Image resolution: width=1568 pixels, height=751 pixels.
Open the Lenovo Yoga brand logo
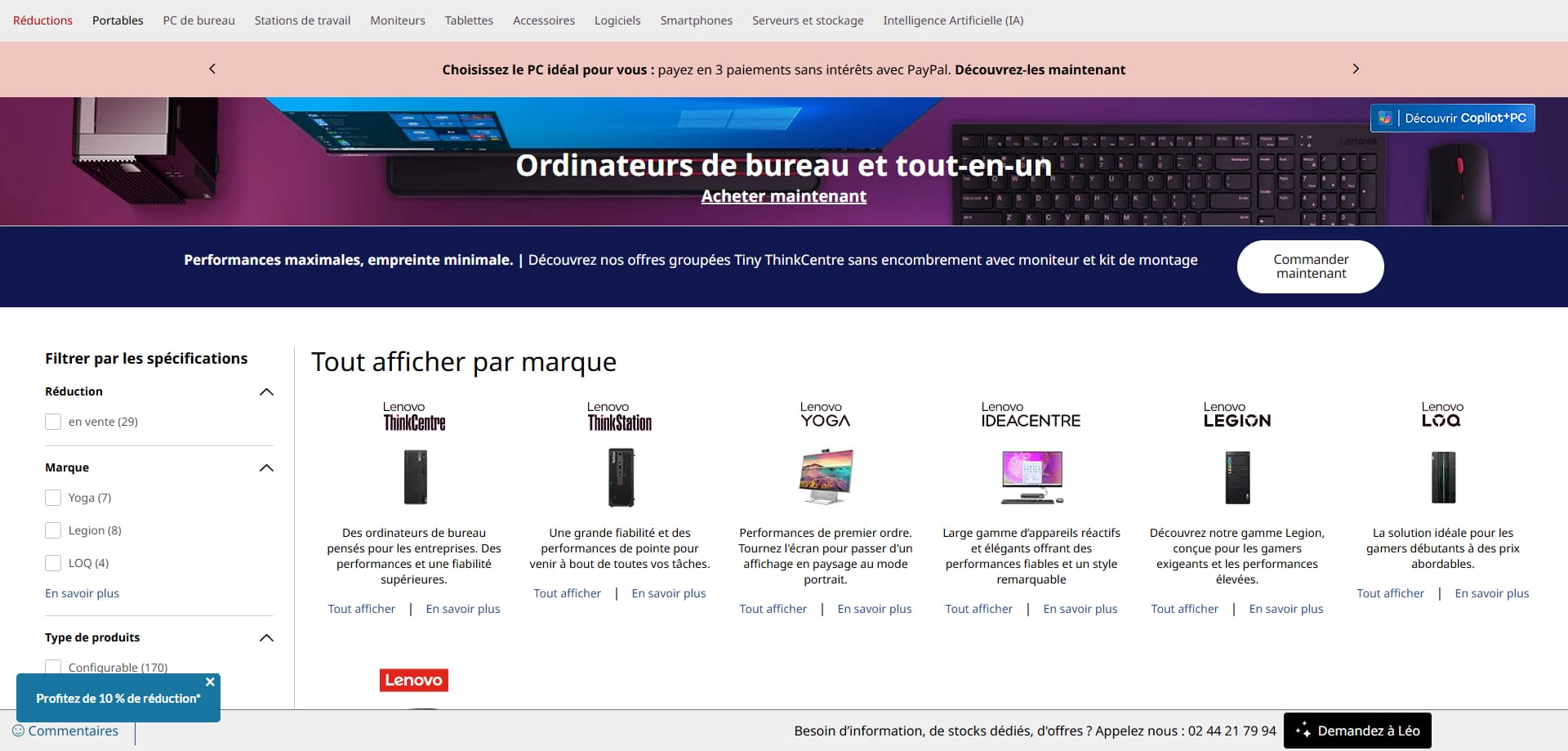click(x=825, y=414)
